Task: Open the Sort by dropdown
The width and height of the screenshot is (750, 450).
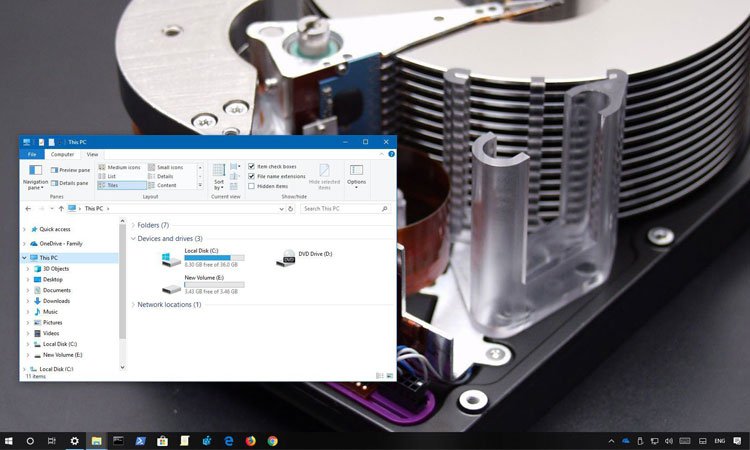Action: point(218,176)
